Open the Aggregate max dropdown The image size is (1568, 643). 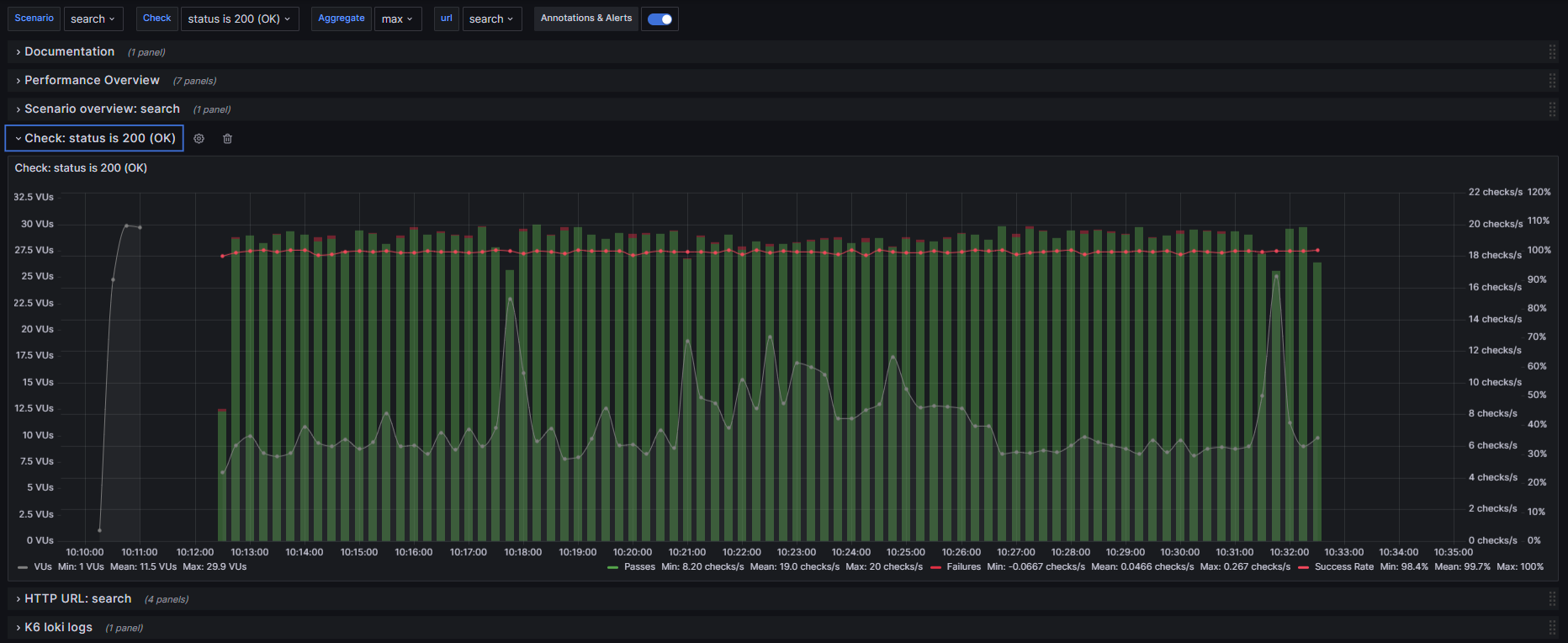click(x=397, y=19)
